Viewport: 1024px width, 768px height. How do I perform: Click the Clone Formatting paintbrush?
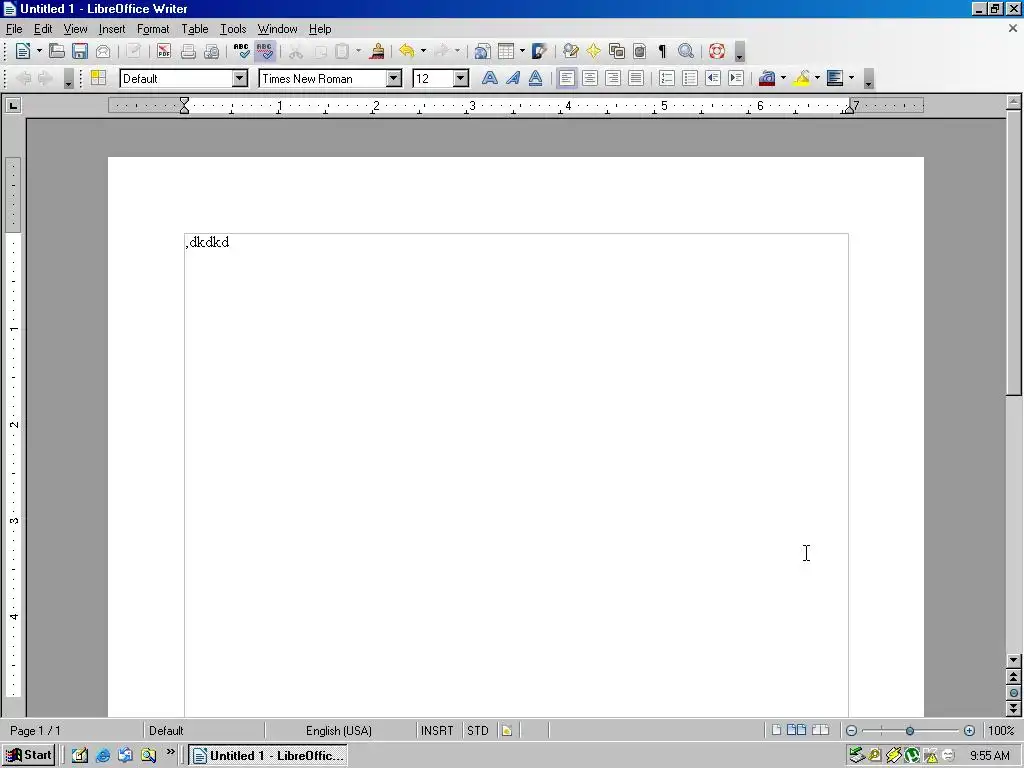coord(377,51)
